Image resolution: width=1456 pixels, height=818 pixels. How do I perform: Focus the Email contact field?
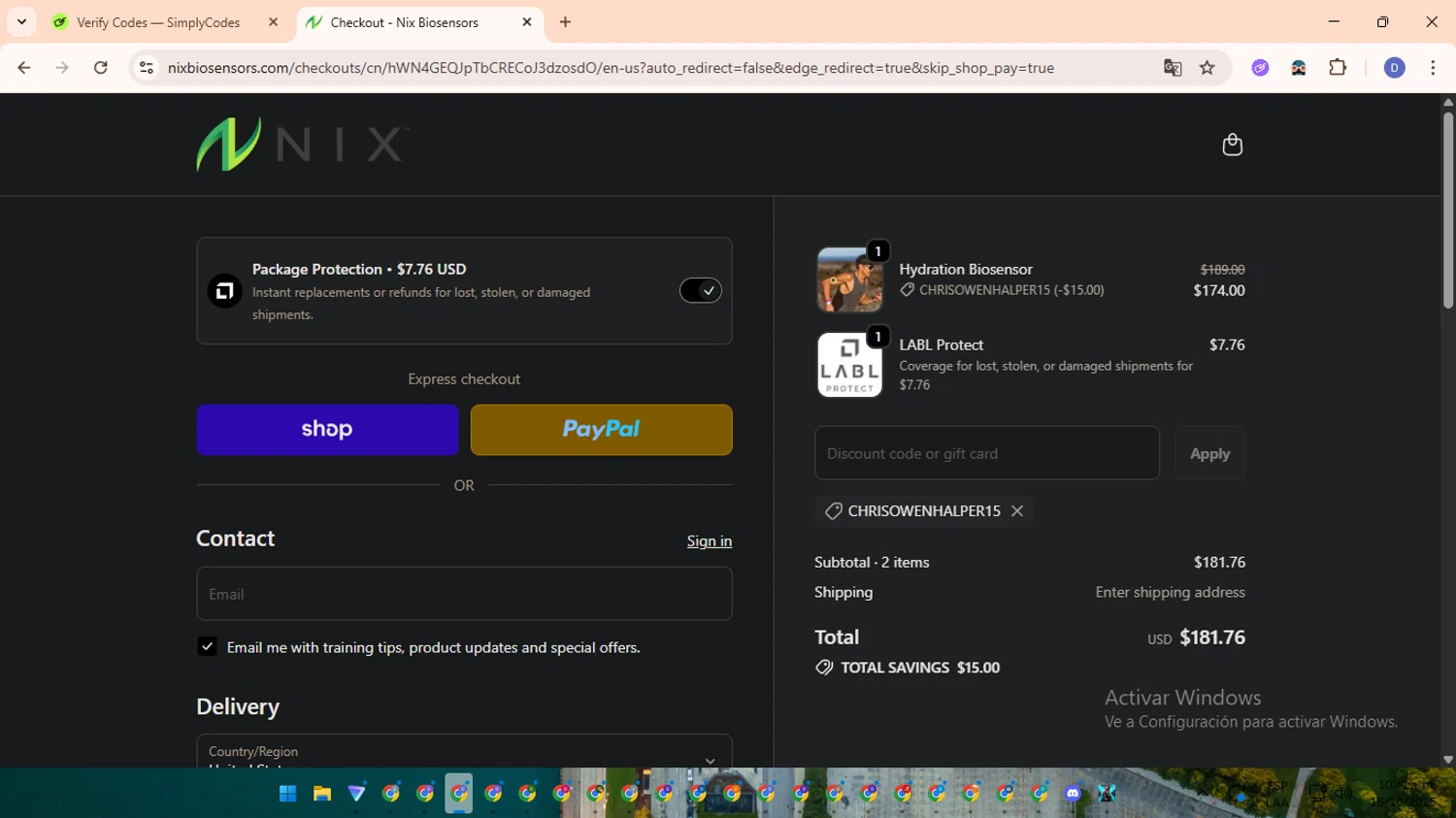point(464,594)
